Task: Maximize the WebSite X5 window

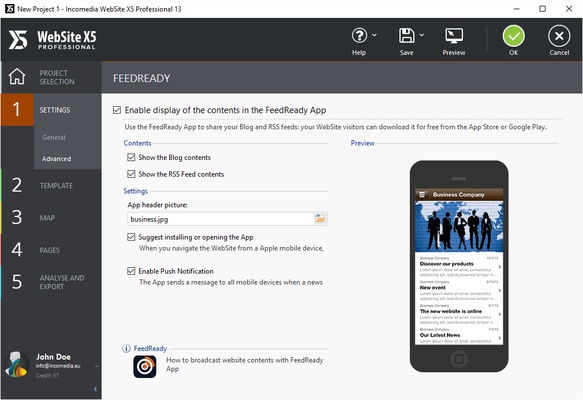Action: click(x=542, y=9)
